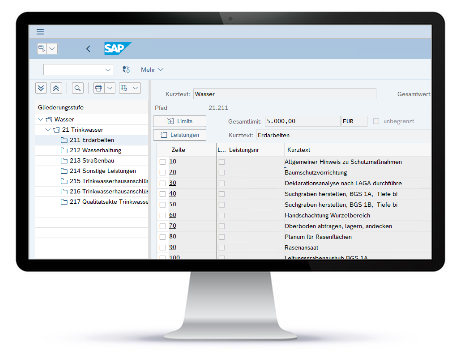The image size is (461, 360).
Task: Tick the checkbox for row 40
Action: (162, 194)
